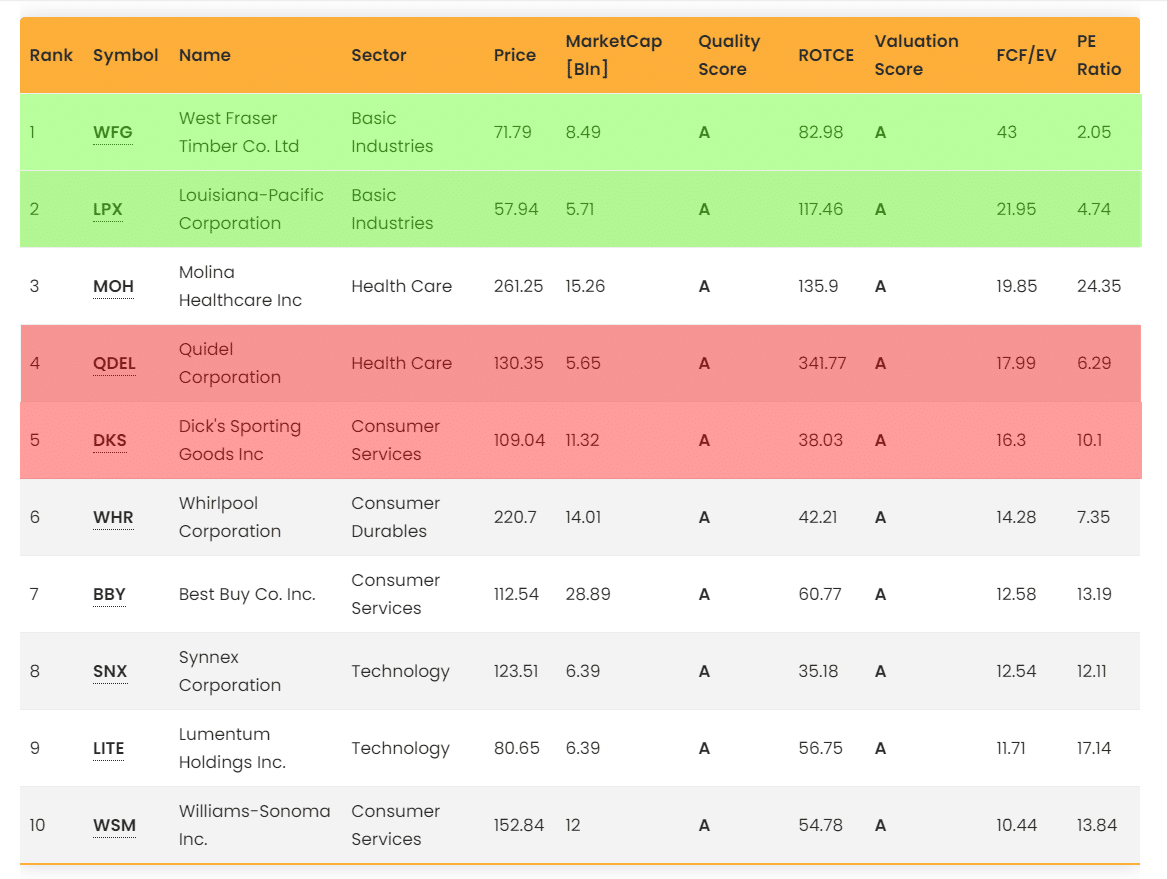Open the DKS ticker link

click(111, 441)
